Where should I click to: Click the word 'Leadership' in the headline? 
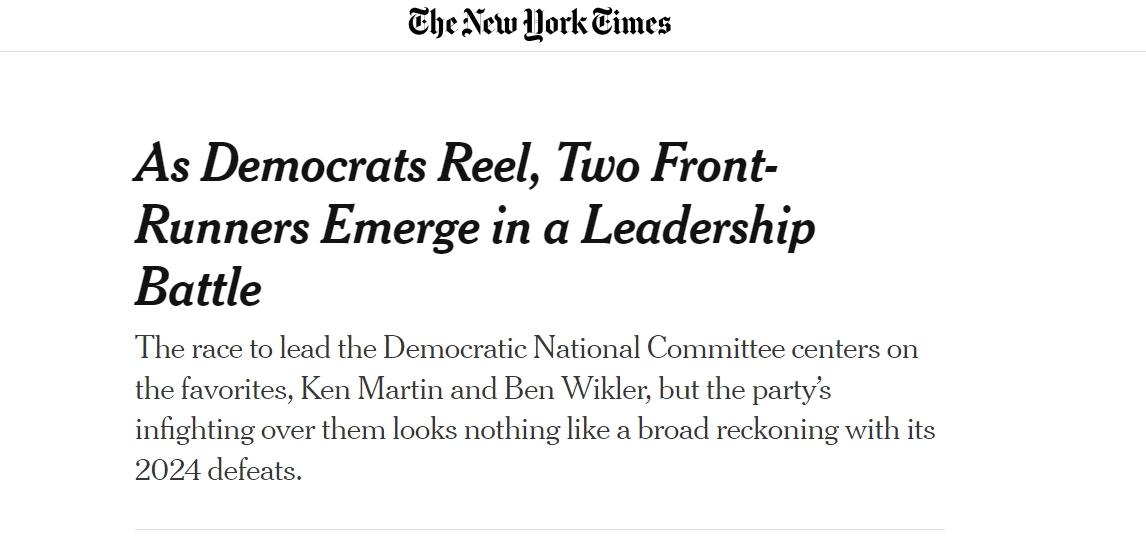point(698,229)
